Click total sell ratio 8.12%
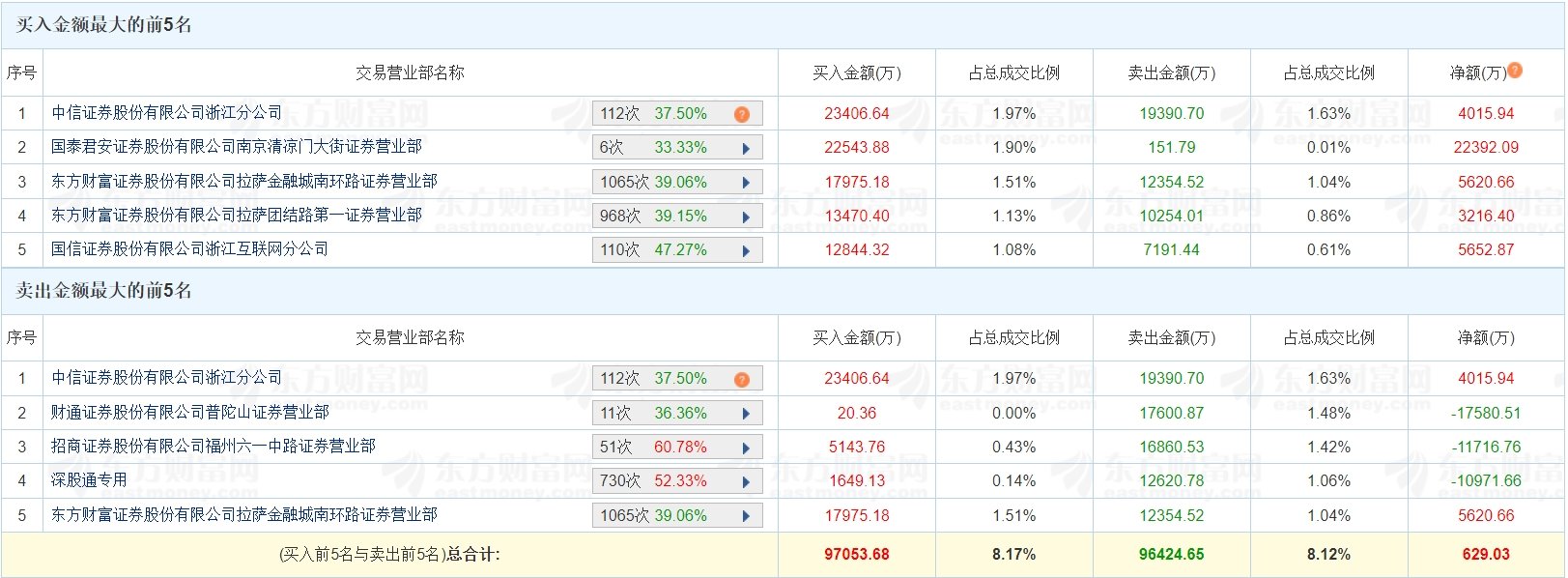The width and height of the screenshot is (1568, 578). pyautogui.click(x=1329, y=555)
